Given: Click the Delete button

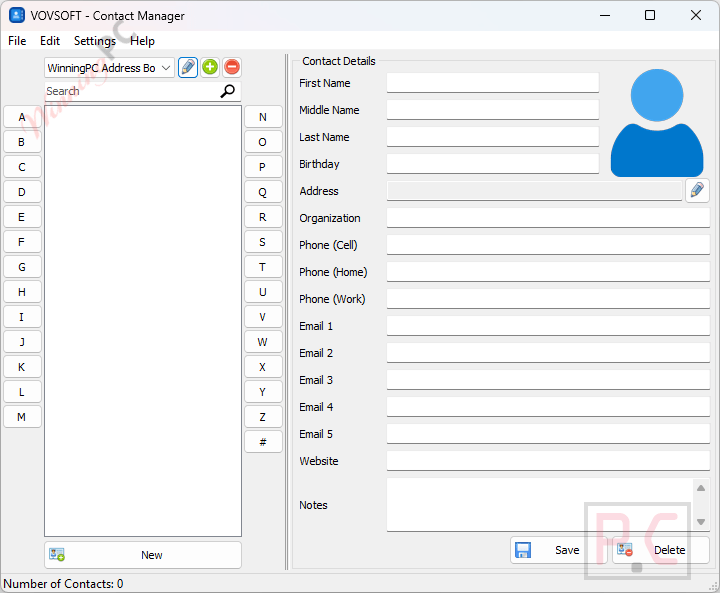Looking at the screenshot, I should [x=661, y=550].
